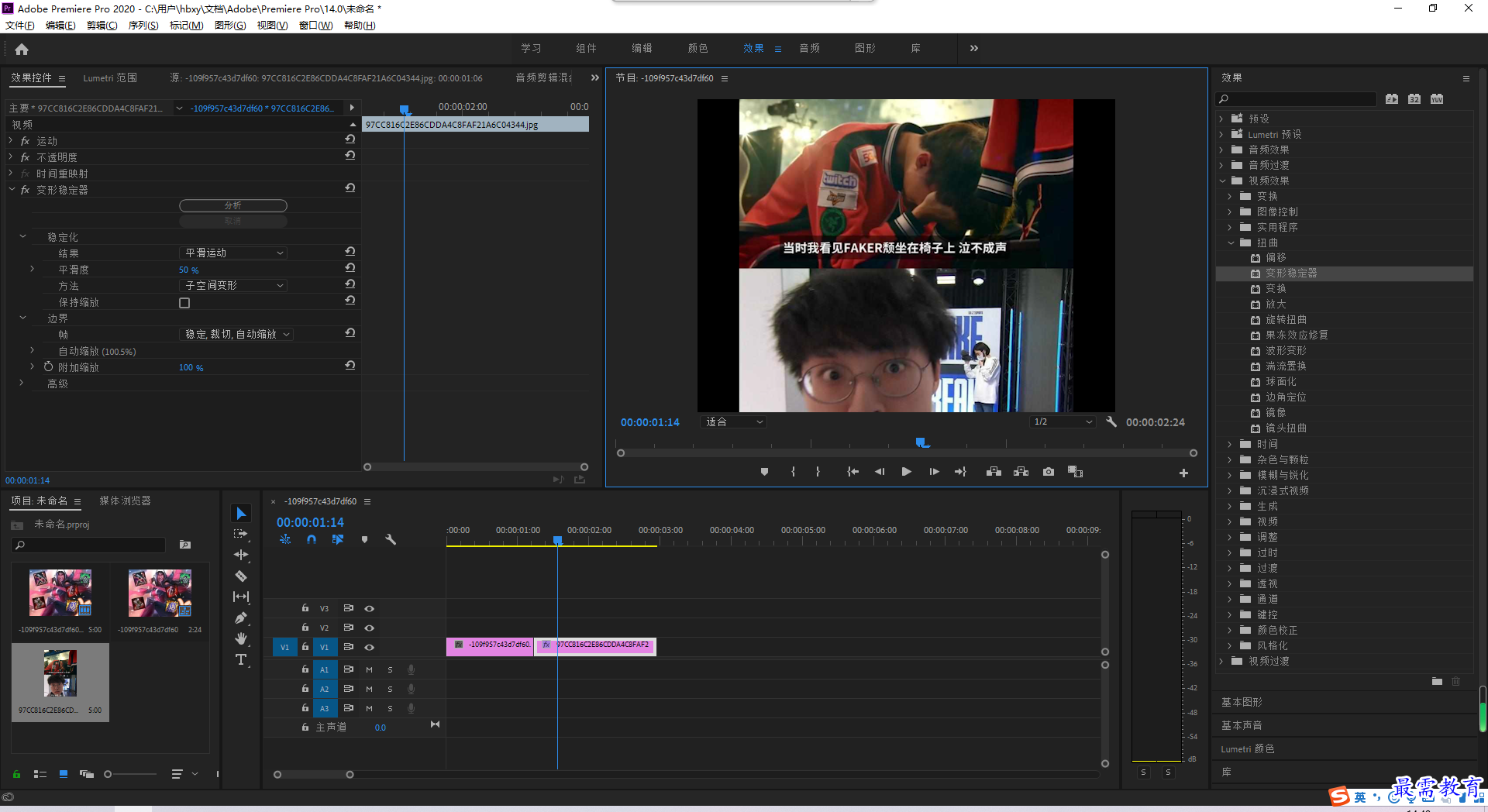Solo audio track A2

390,689
